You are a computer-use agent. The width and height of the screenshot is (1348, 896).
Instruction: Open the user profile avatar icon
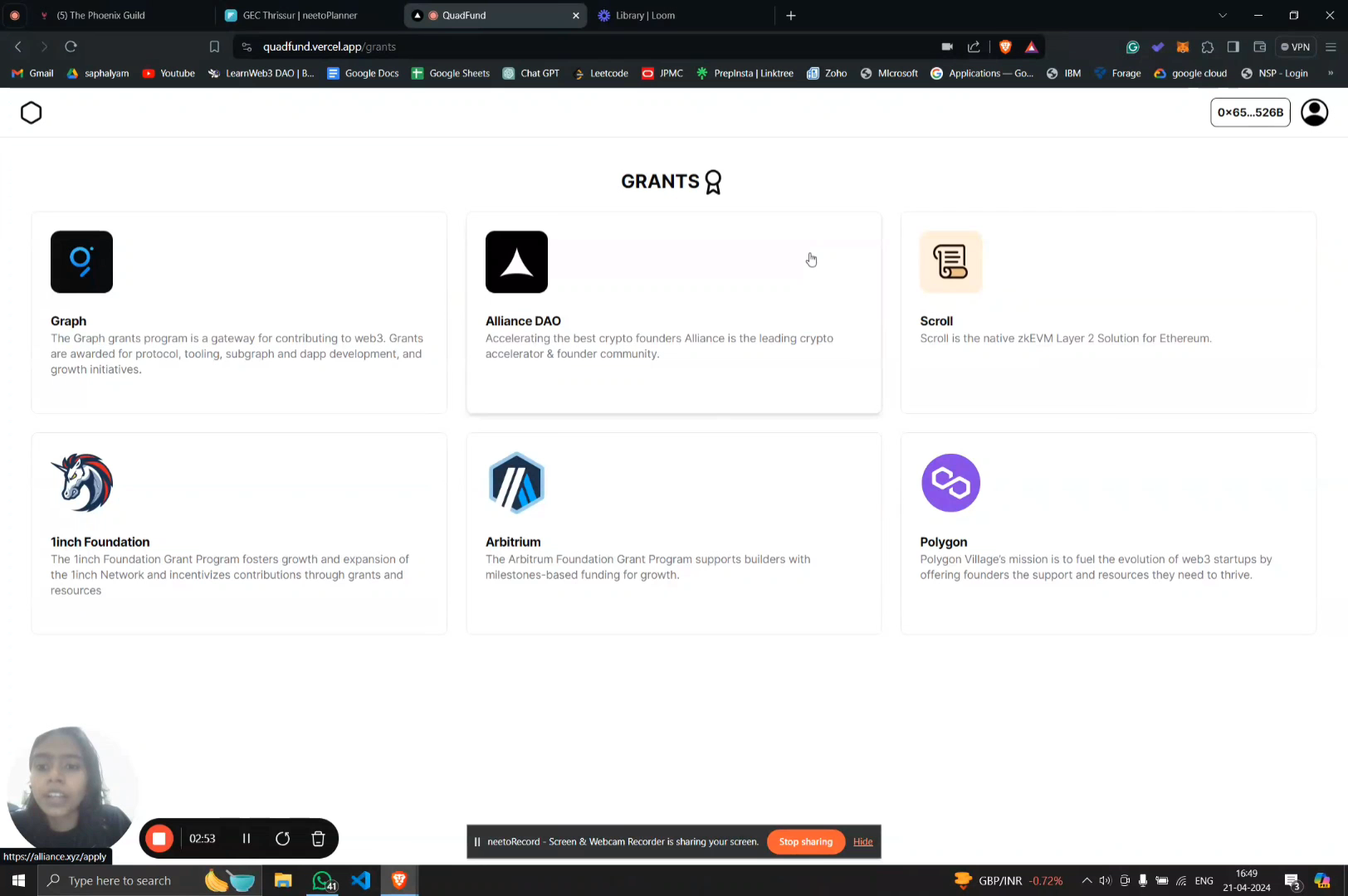click(1315, 112)
